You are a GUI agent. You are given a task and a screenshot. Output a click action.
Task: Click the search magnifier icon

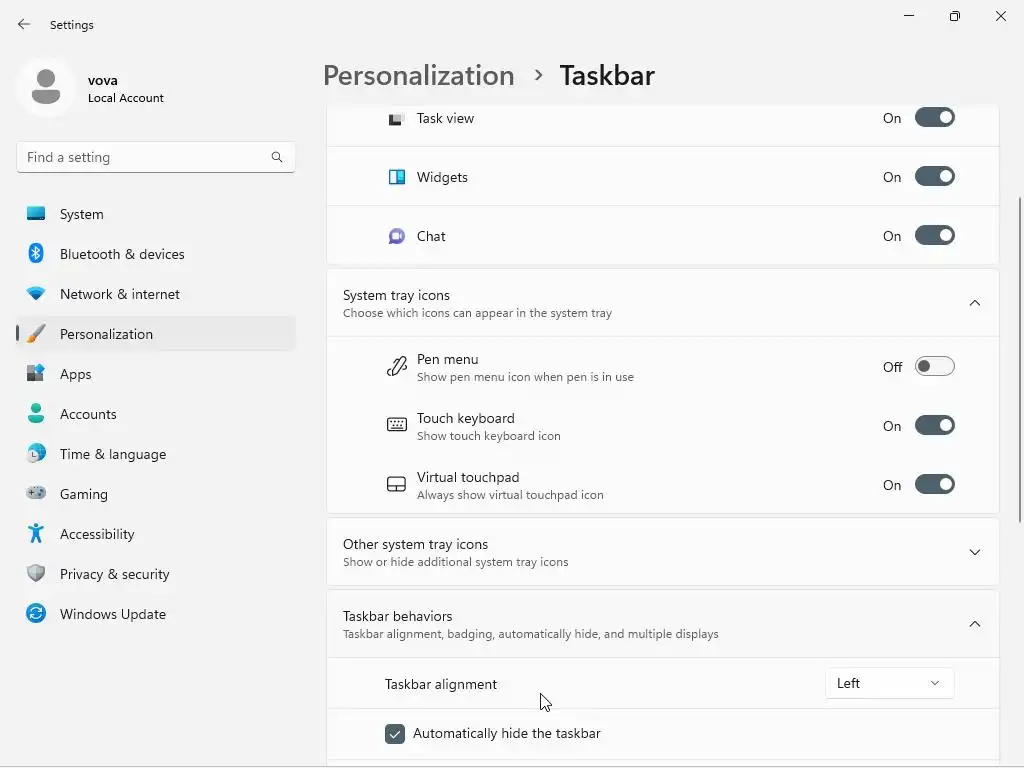(277, 157)
